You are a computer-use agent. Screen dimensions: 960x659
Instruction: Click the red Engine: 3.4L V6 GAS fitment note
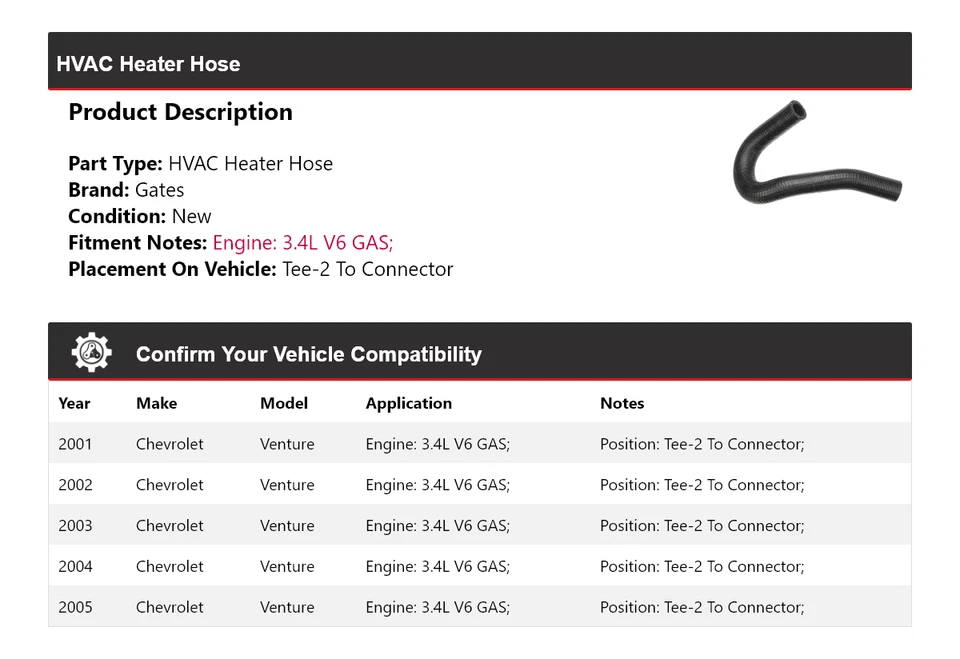(x=302, y=243)
